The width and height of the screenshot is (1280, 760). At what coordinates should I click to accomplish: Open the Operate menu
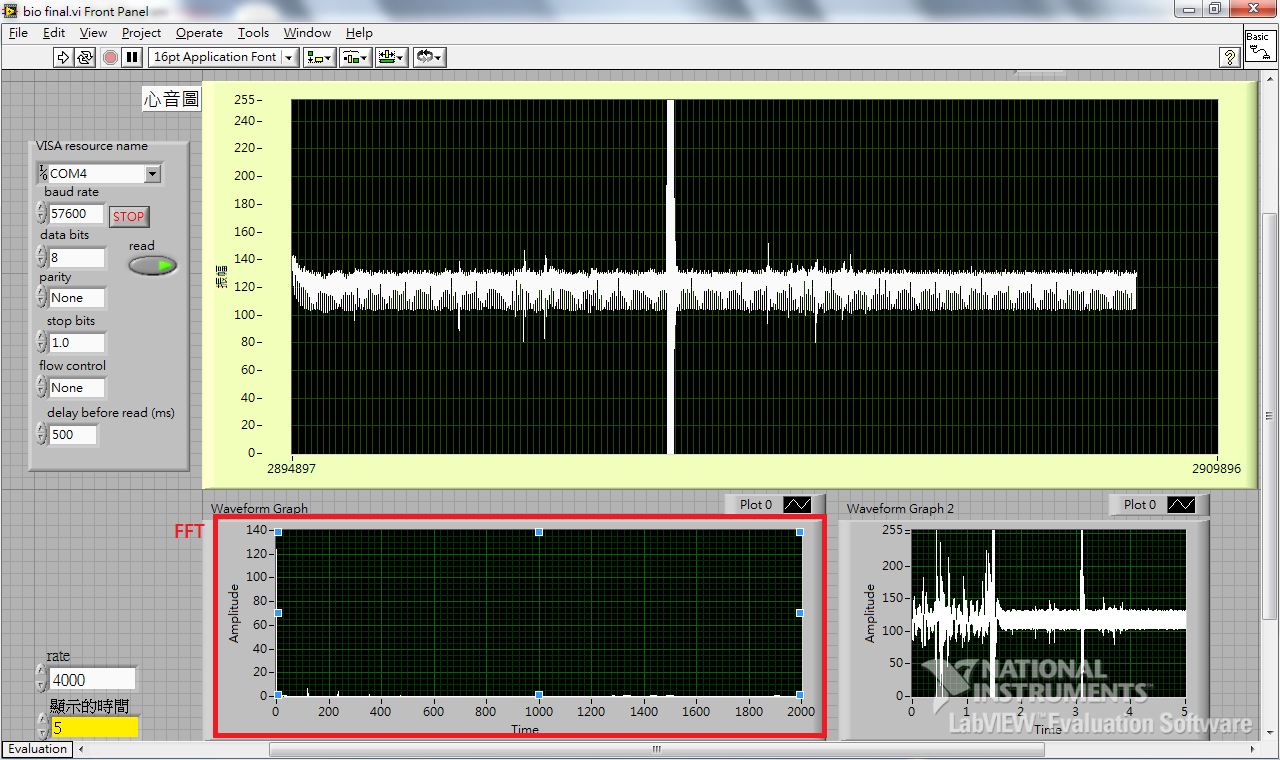point(199,33)
